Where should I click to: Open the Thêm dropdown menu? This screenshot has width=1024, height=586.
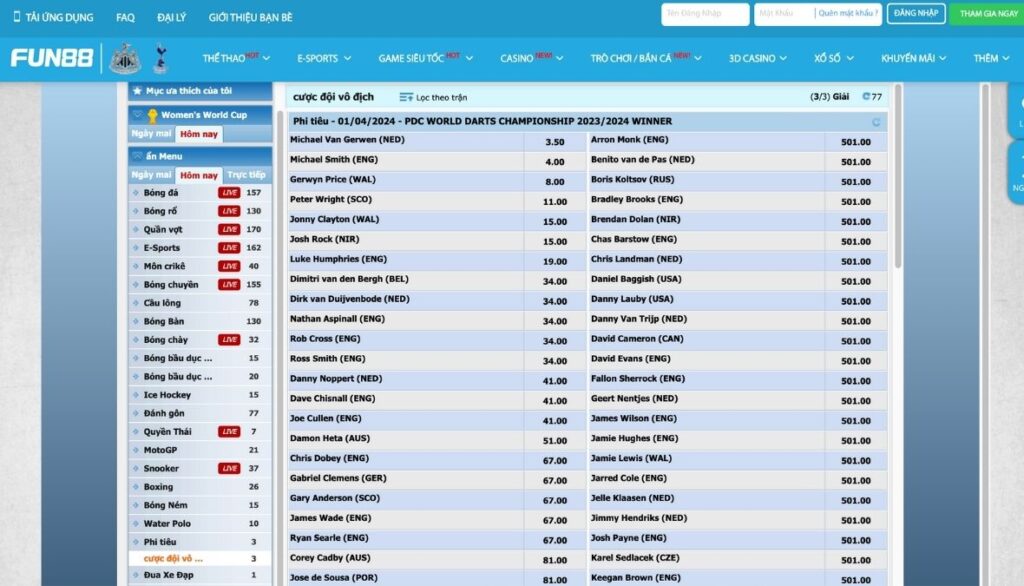coord(991,58)
